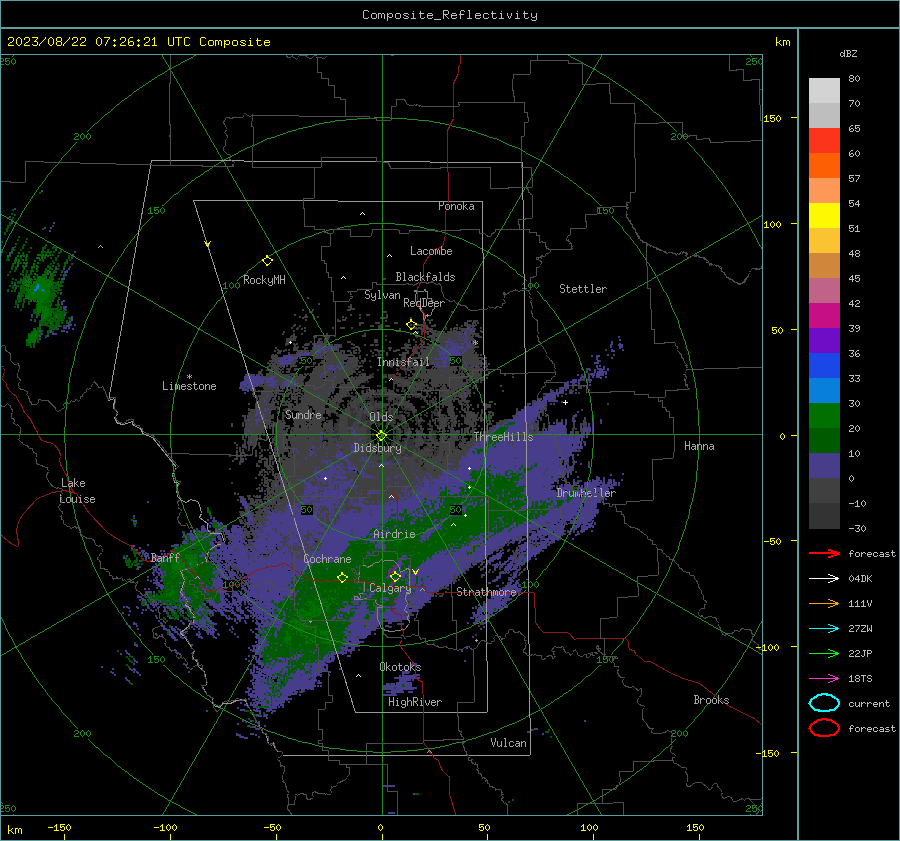Screen dimensions: 900x841
Task: Click the white 04DK arrow legend icon
Action: [824, 579]
